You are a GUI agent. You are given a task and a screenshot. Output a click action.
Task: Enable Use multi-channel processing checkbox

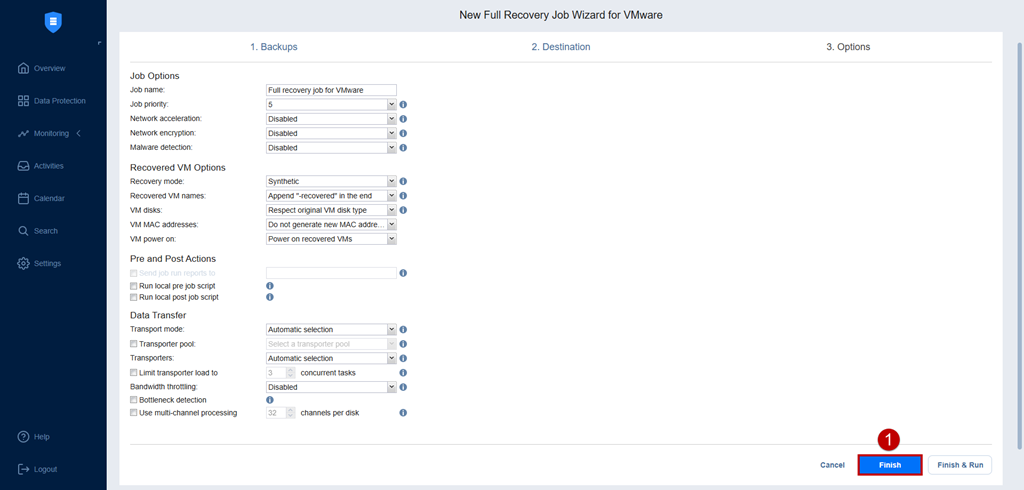(x=133, y=413)
